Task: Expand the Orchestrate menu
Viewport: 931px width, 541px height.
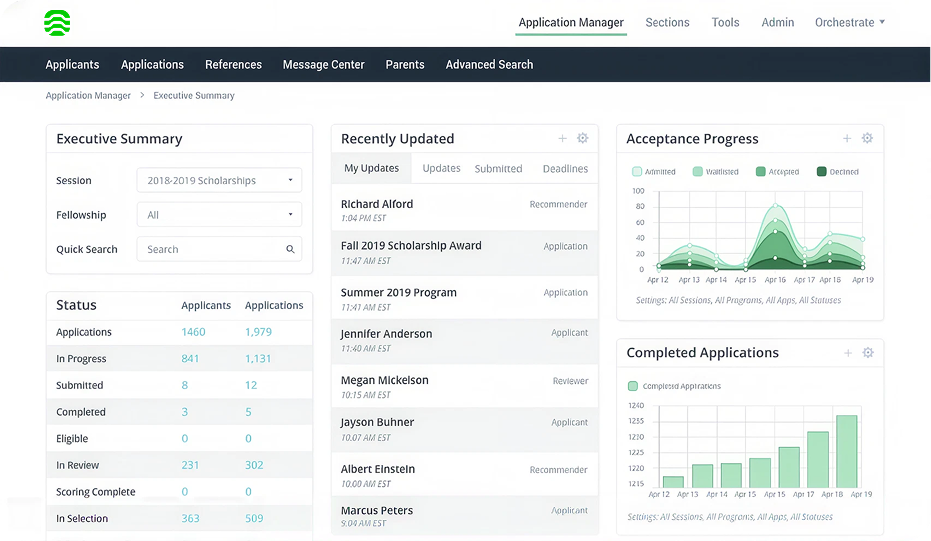Action: coord(850,23)
